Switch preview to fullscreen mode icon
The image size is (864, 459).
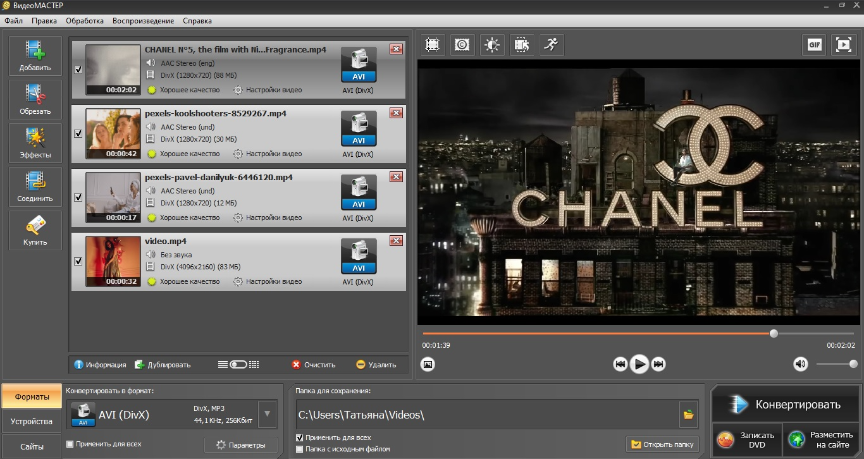[844, 45]
